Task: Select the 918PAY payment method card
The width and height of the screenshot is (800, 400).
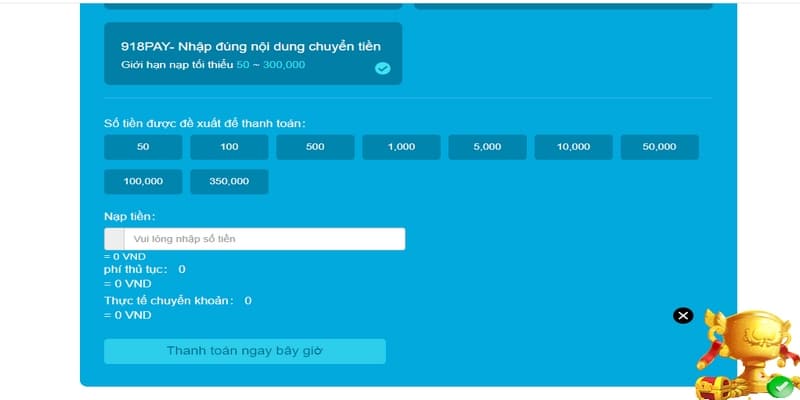Action: pyautogui.click(x=252, y=54)
